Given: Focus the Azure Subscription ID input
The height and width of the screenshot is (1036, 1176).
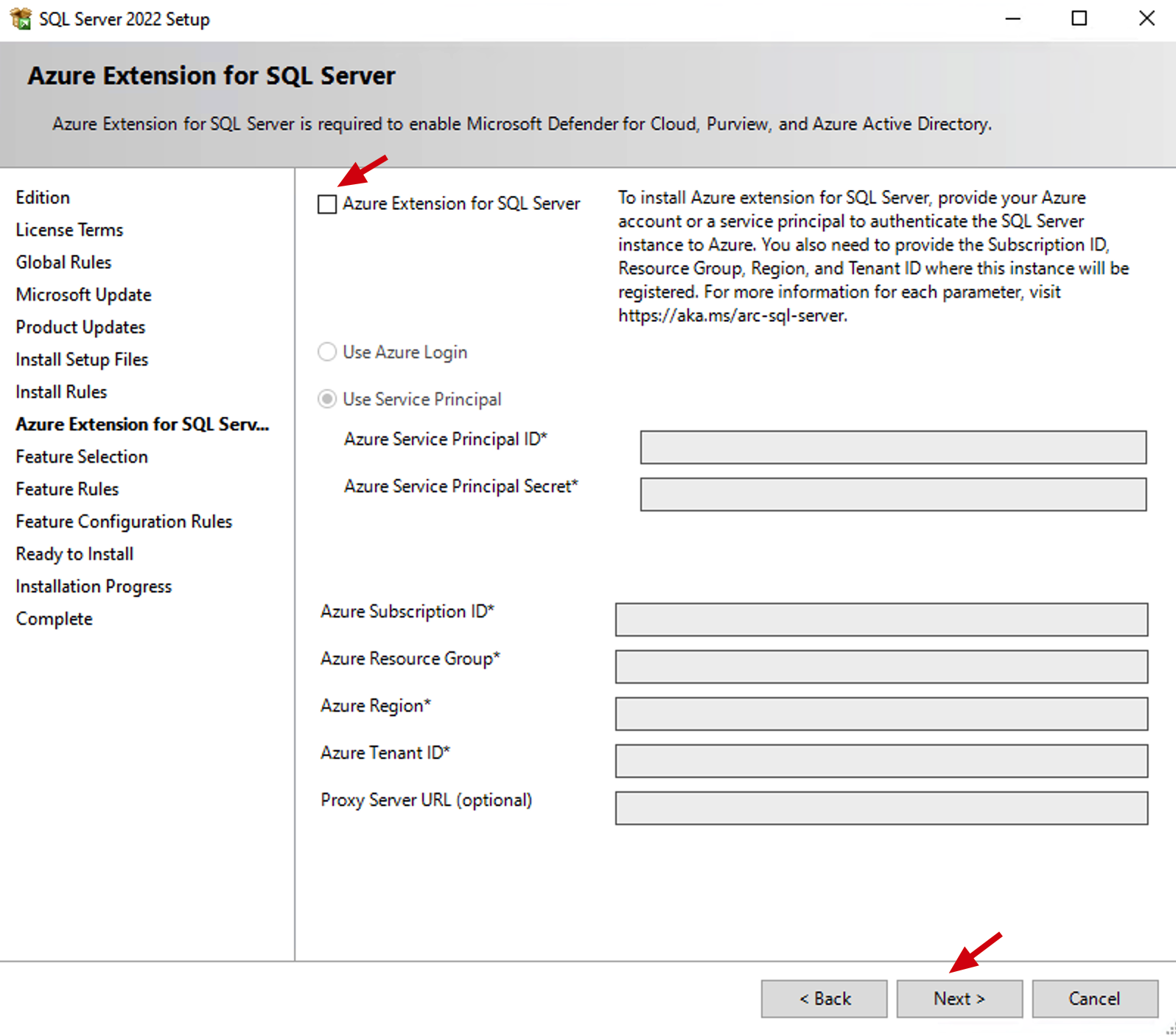Looking at the screenshot, I should pyautogui.click(x=881, y=620).
